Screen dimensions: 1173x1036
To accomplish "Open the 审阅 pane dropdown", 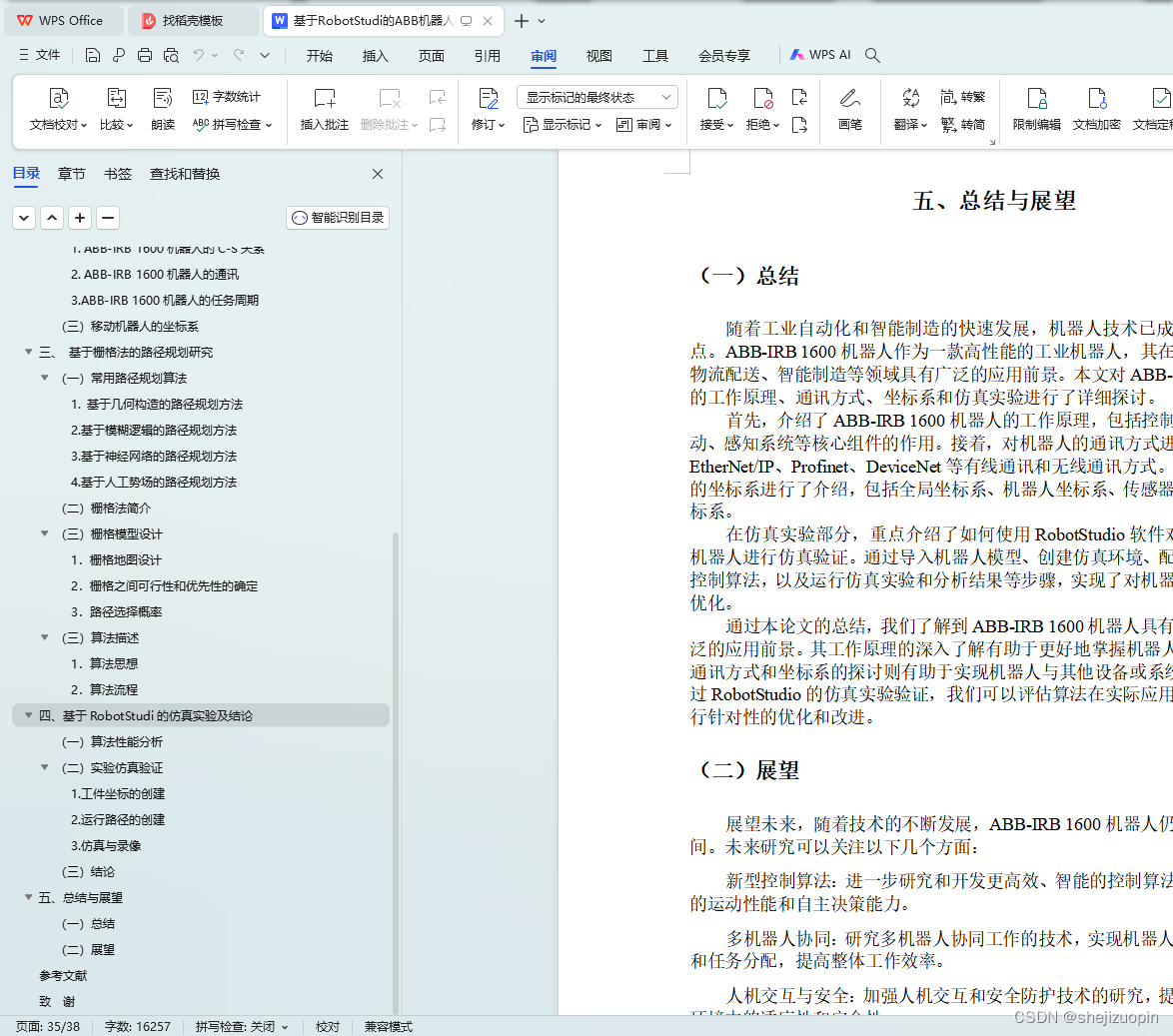I will pyautogui.click(x=644, y=125).
